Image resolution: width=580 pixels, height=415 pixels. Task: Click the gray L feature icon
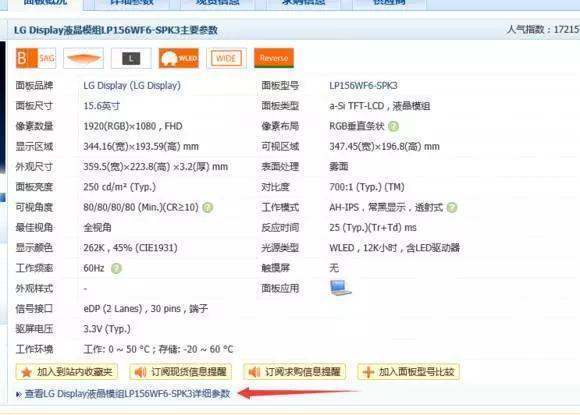(131, 58)
